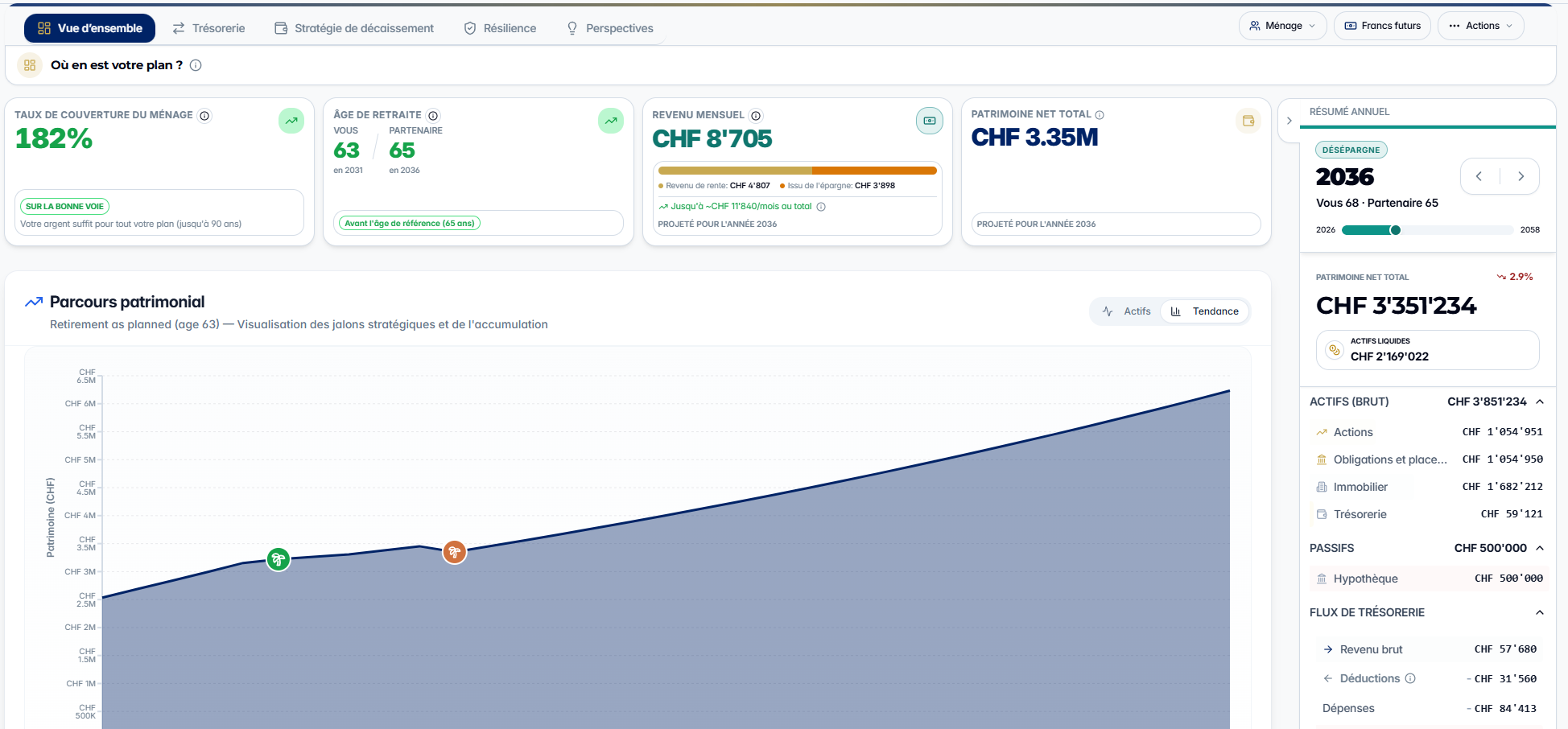Viewport: 1568px width, 729px height.
Task: Click the 182% coverage rate value
Action: tap(53, 139)
